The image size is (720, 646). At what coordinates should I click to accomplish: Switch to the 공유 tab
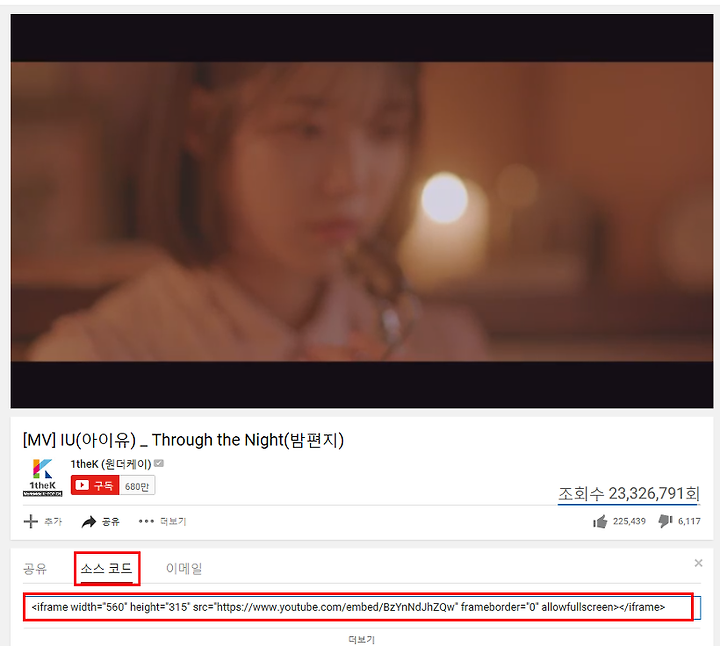[35, 568]
